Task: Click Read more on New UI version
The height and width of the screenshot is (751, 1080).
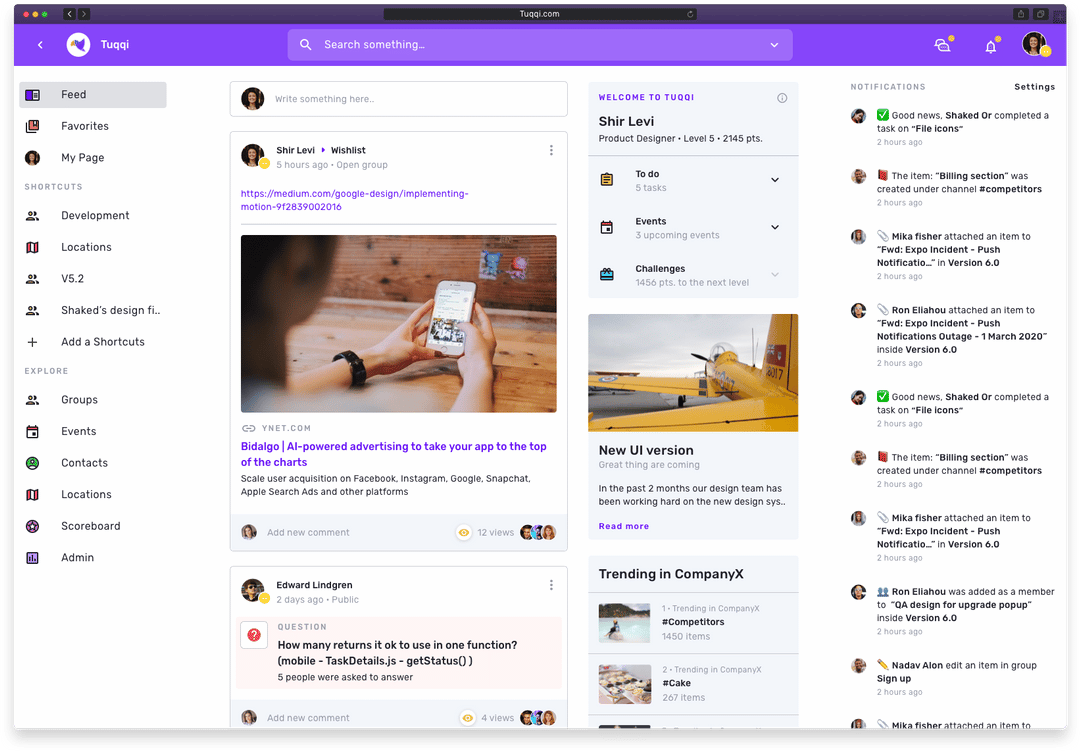Action: click(623, 526)
